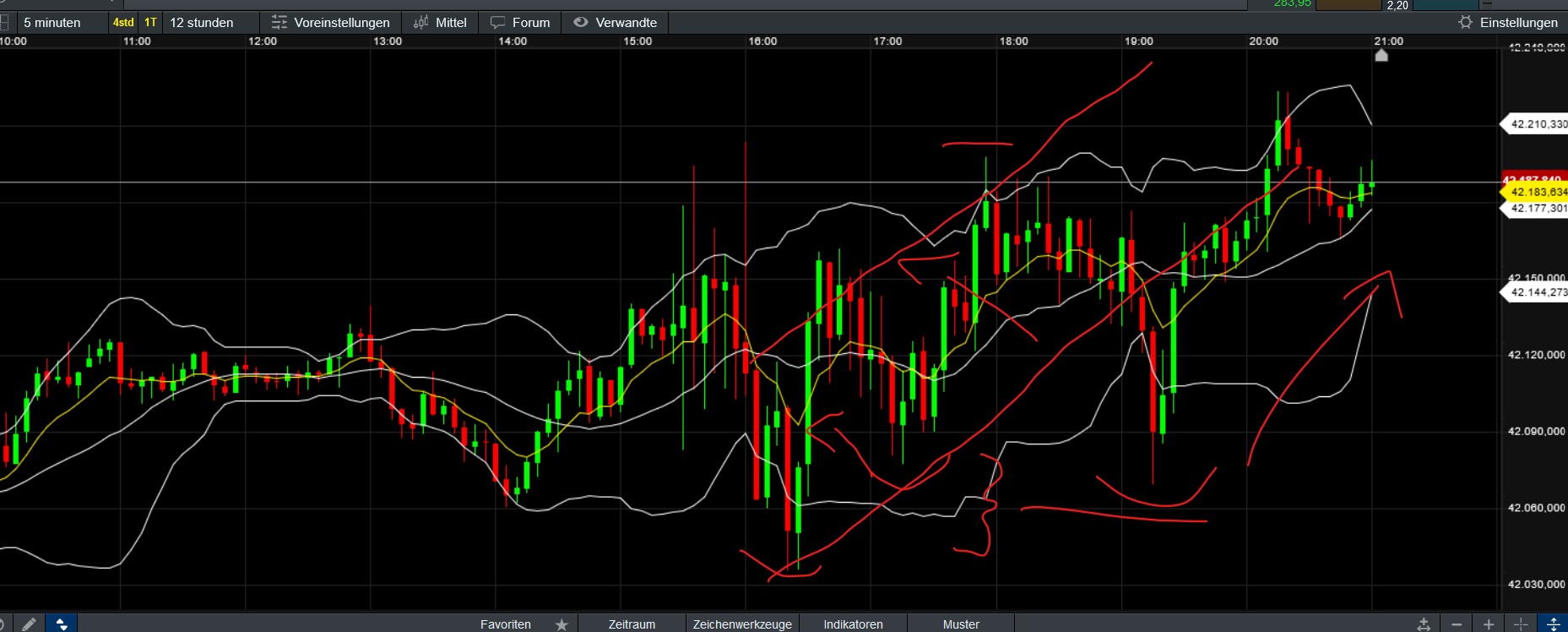This screenshot has height=632, width=1568.
Task: Click the candlestick icon beside Mittel
Action: coord(420,23)
